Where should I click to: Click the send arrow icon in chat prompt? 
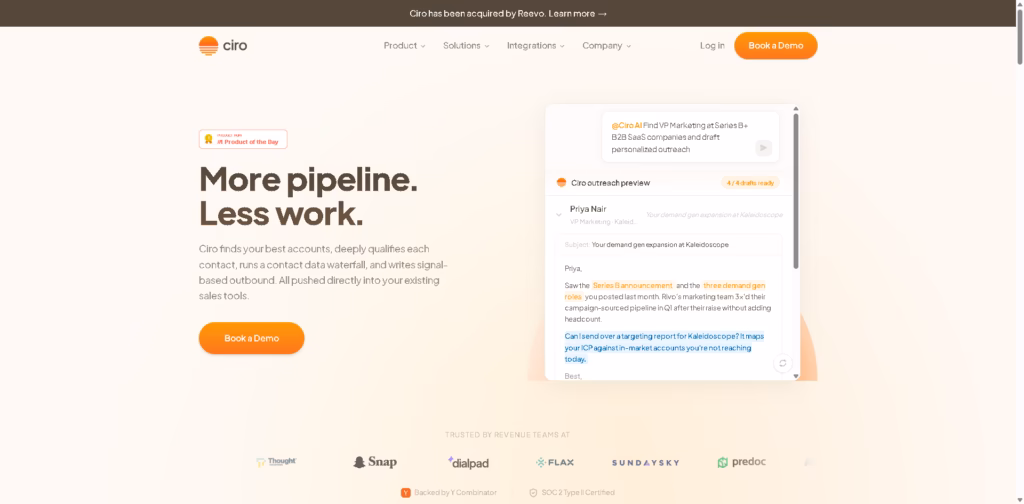[763, 148]
